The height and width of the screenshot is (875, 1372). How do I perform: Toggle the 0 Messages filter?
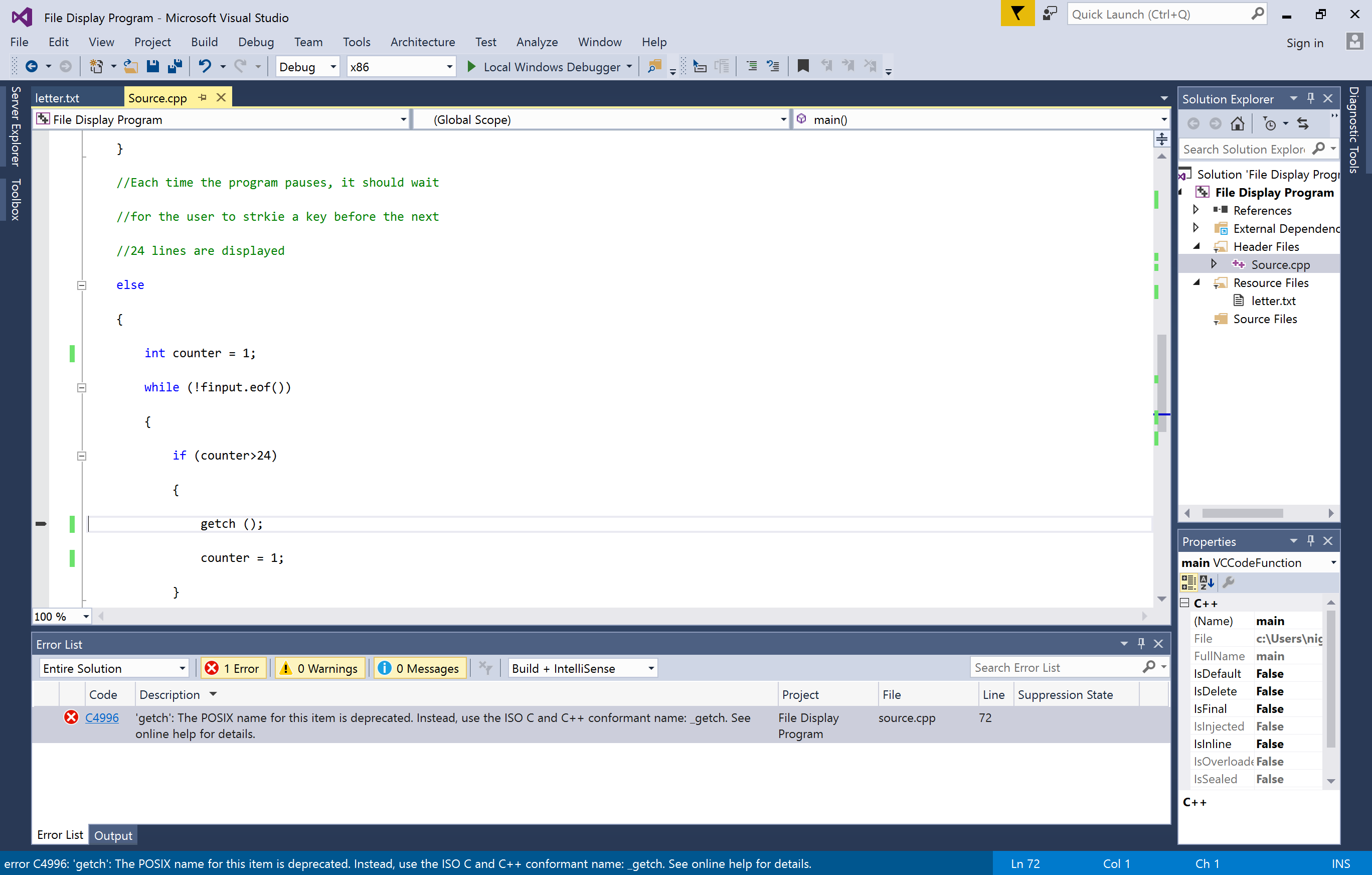[x=420, y=668]
